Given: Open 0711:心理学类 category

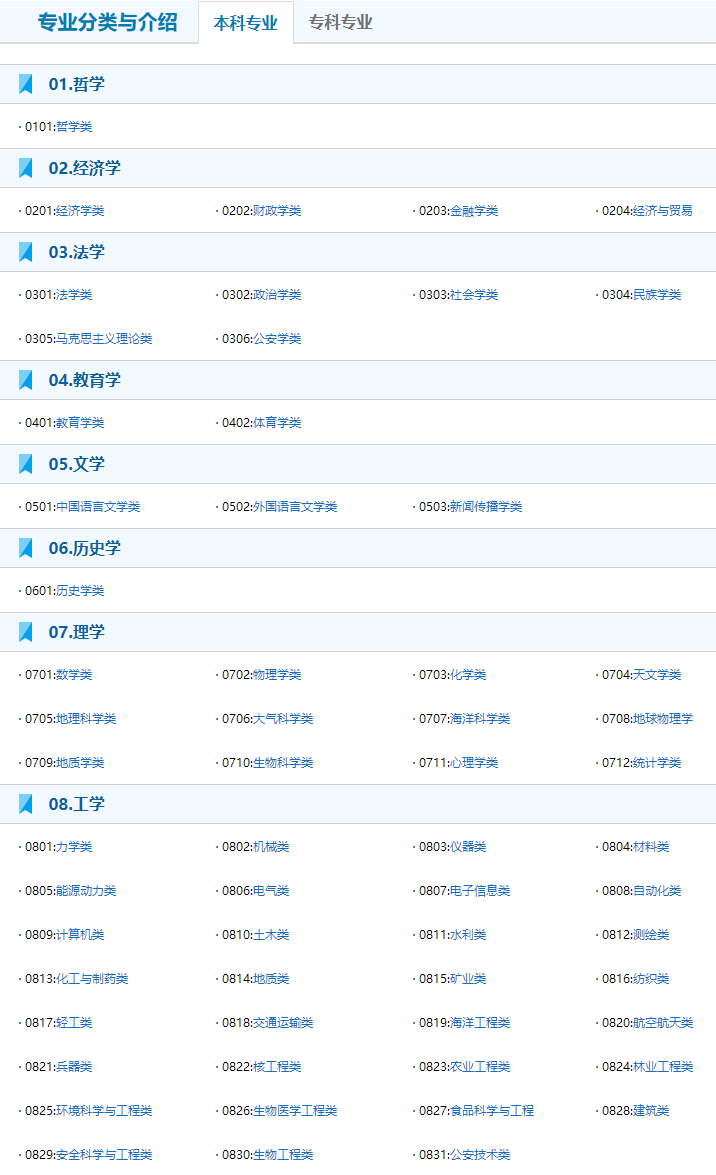Looking at the screenshot, I should 458,763.
